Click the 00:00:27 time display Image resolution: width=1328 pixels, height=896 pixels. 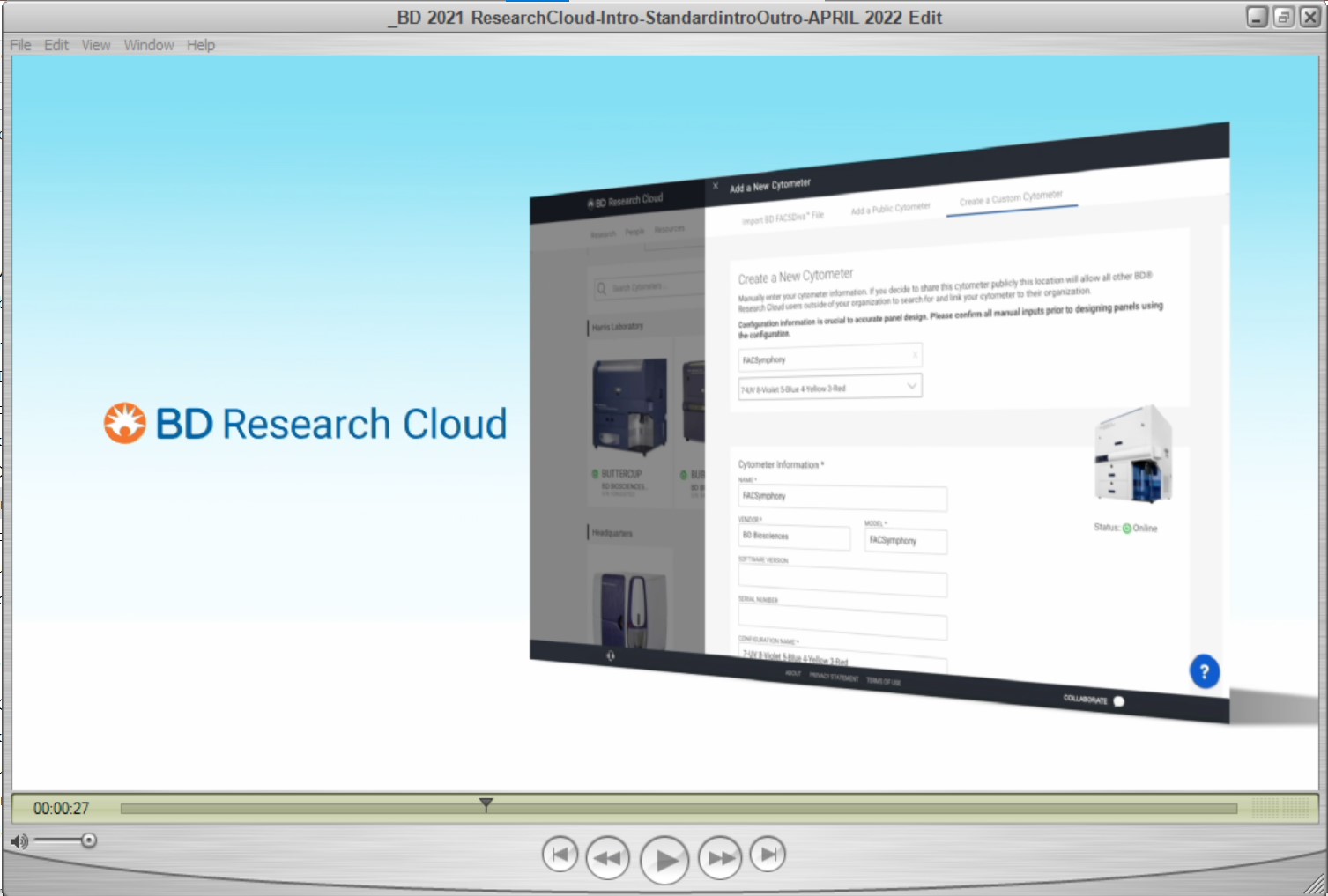62,808
